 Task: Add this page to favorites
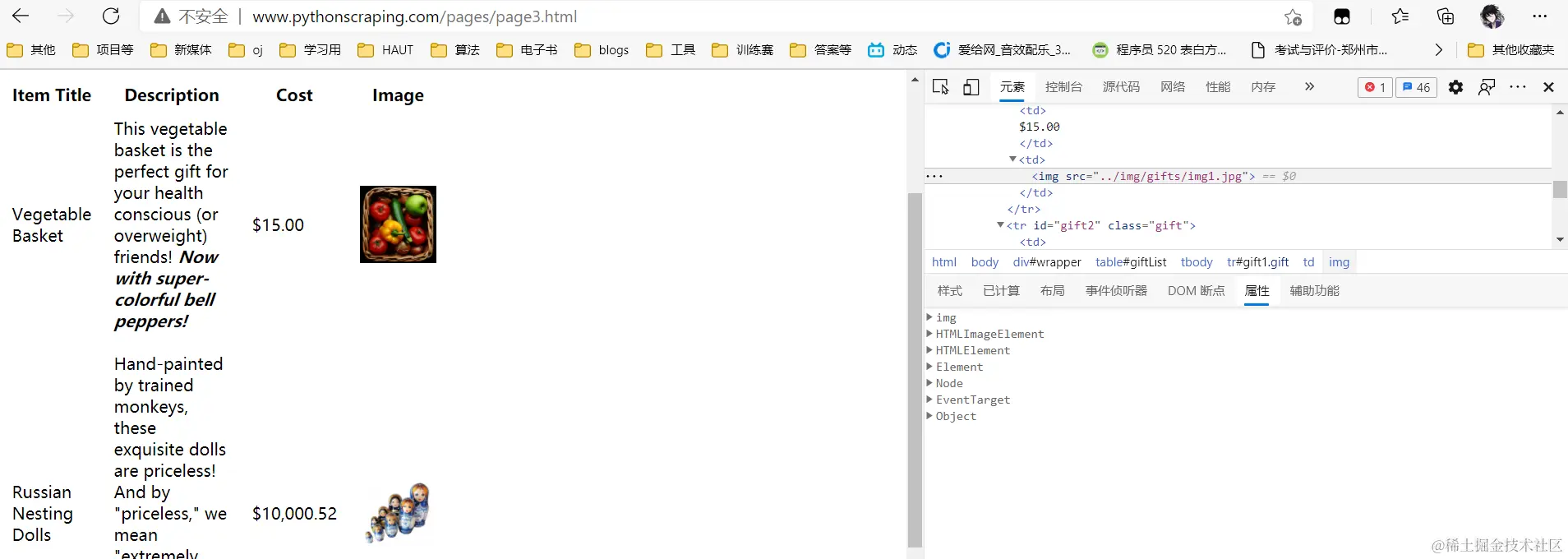pyautogui.click(x=1293, y=16)
